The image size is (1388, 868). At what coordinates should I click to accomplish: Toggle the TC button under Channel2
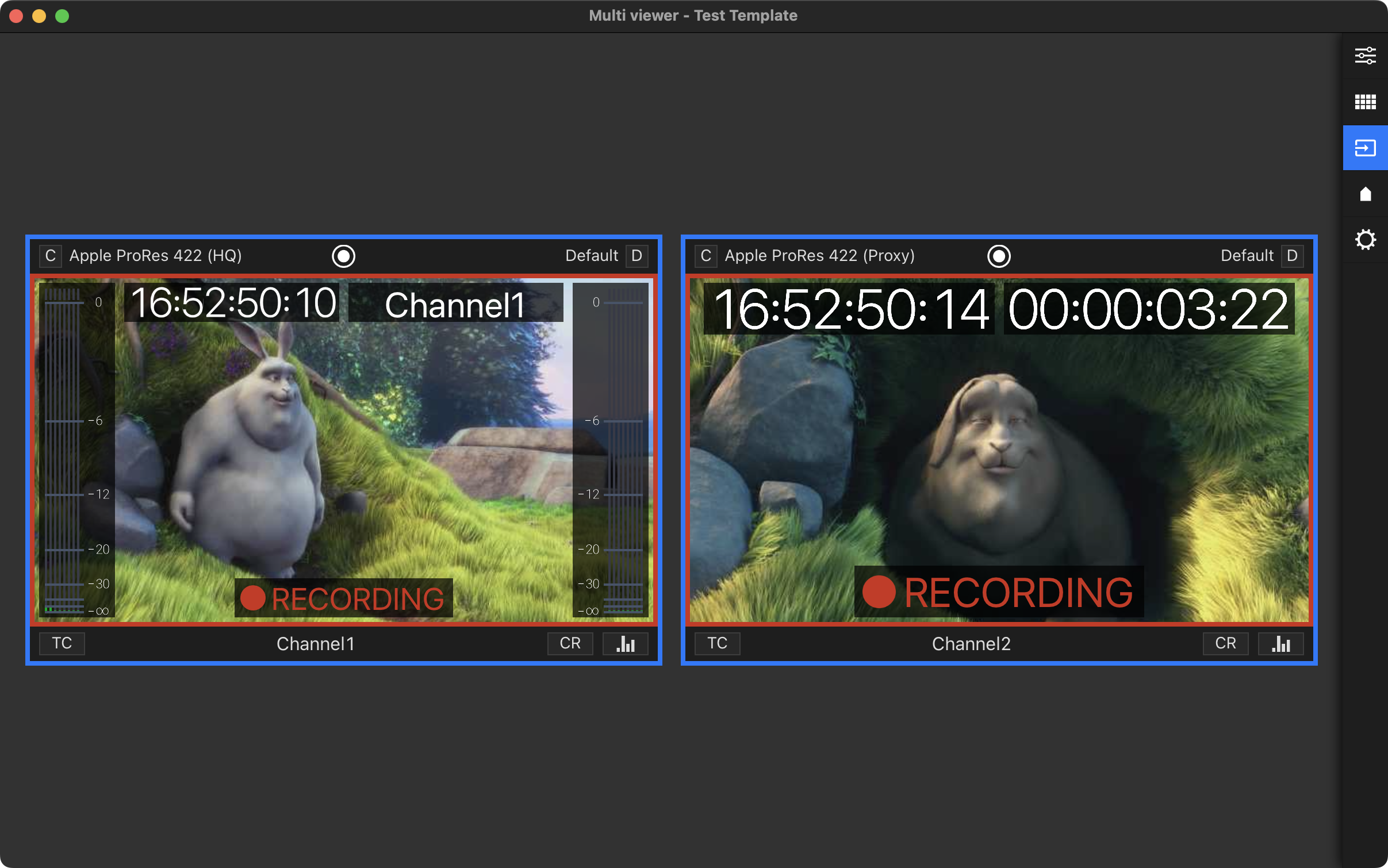pyautogui.click(x=718, y=643)
